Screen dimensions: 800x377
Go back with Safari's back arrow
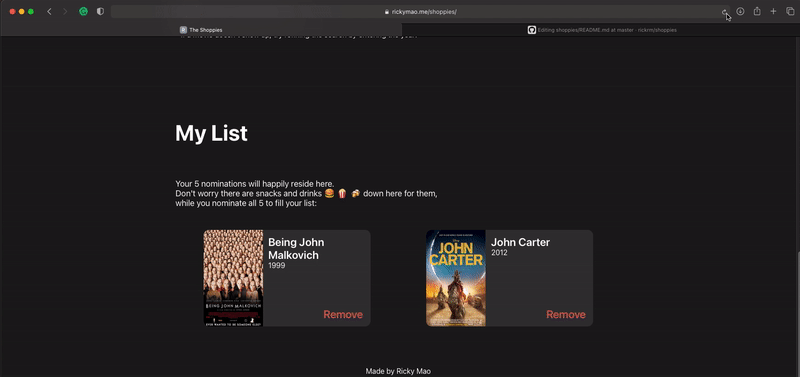[x=49, y=12]
